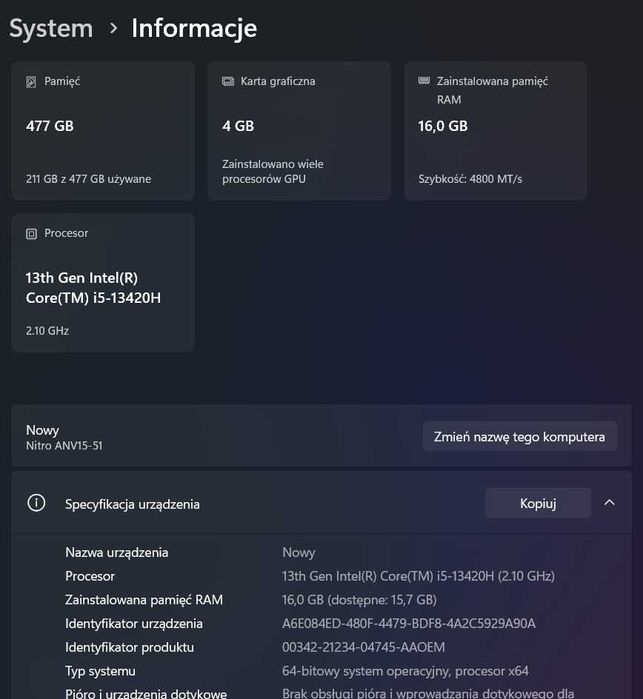Click the Typ systemu label

click(x=100, y=671)
